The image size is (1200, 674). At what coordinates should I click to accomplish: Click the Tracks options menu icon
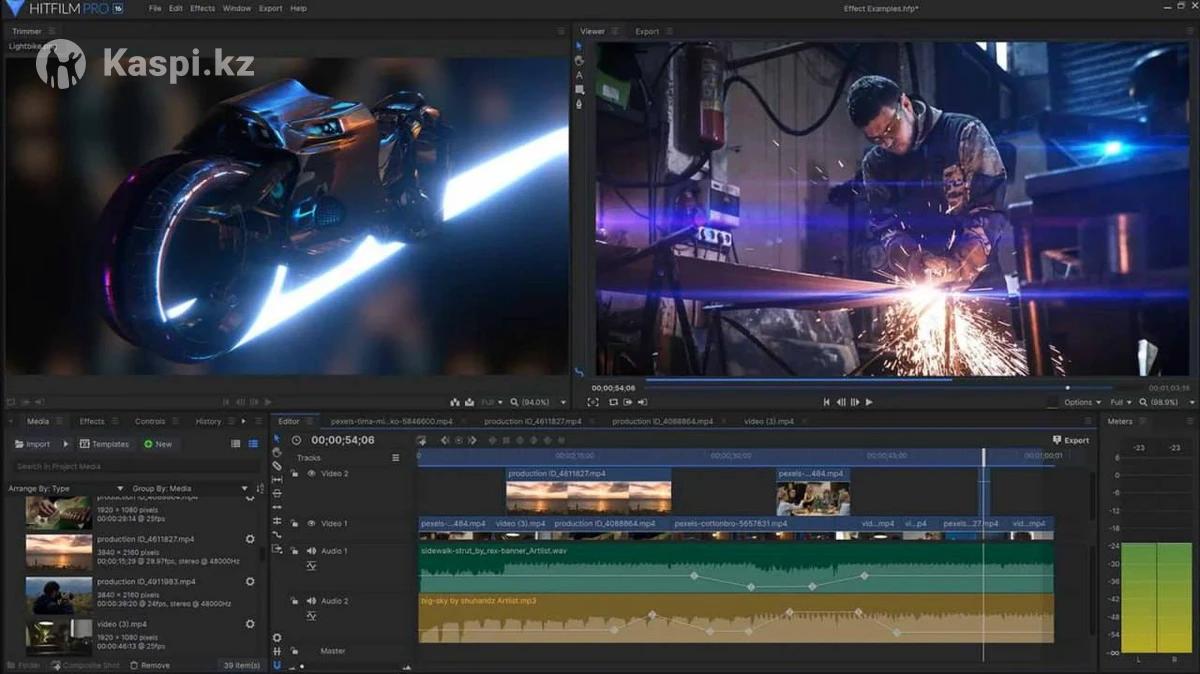click(x=396, y=458)
